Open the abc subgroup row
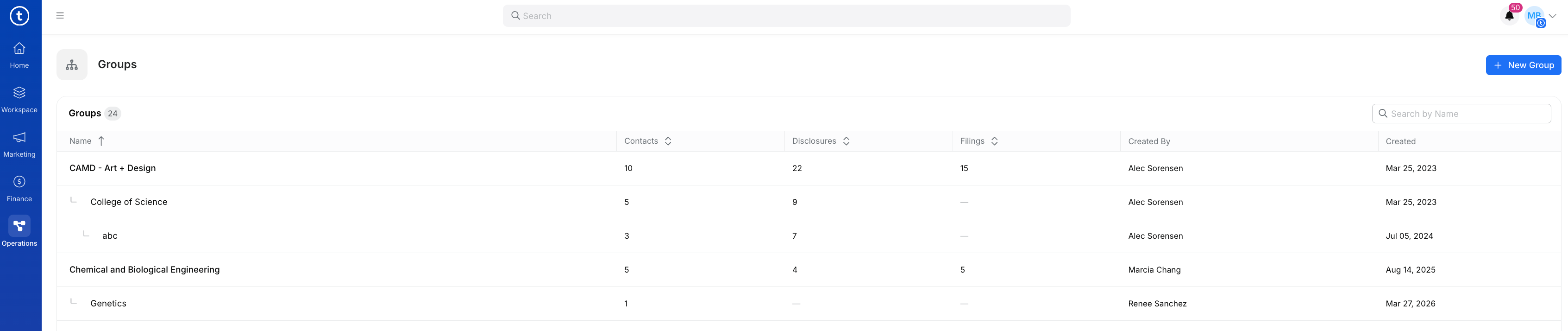 (x=110, y=236)
